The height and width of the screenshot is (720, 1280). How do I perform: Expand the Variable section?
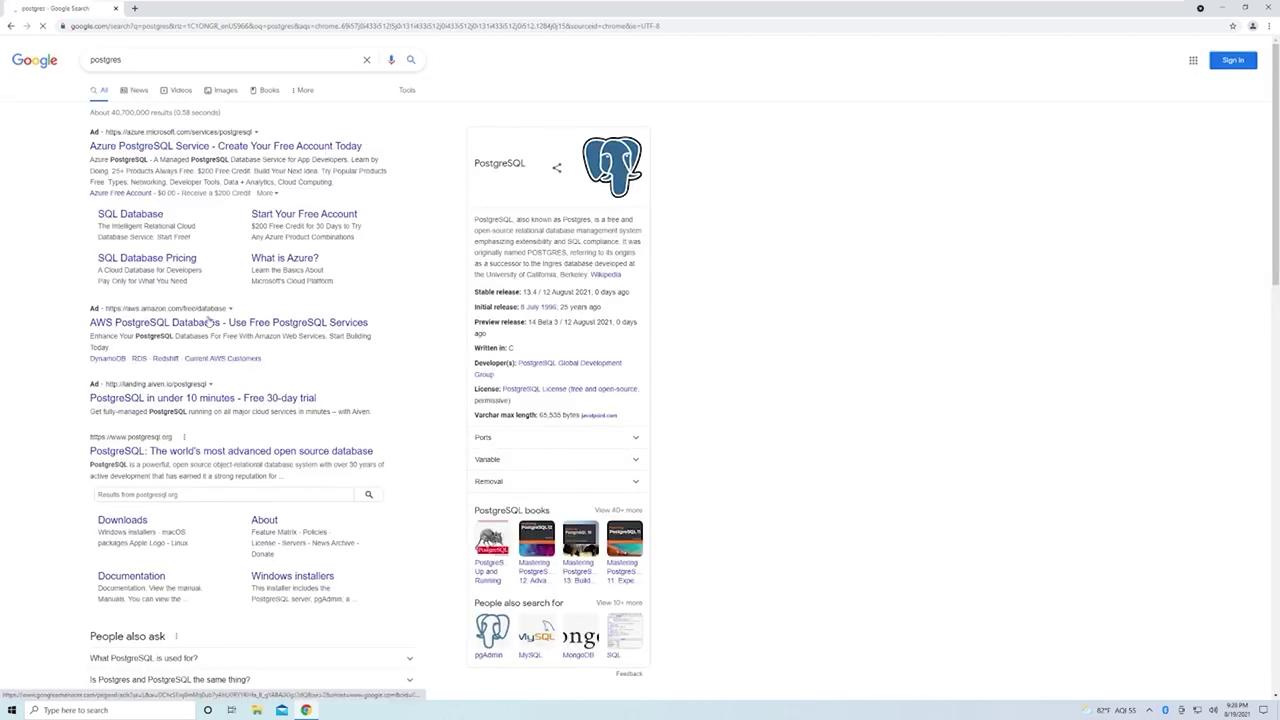pos(557,459)
